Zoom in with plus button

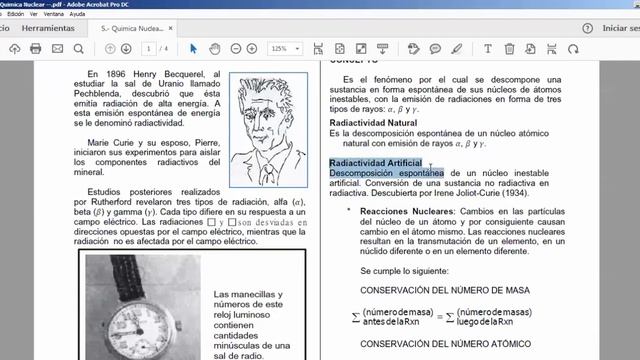click(x=252, y=49)
